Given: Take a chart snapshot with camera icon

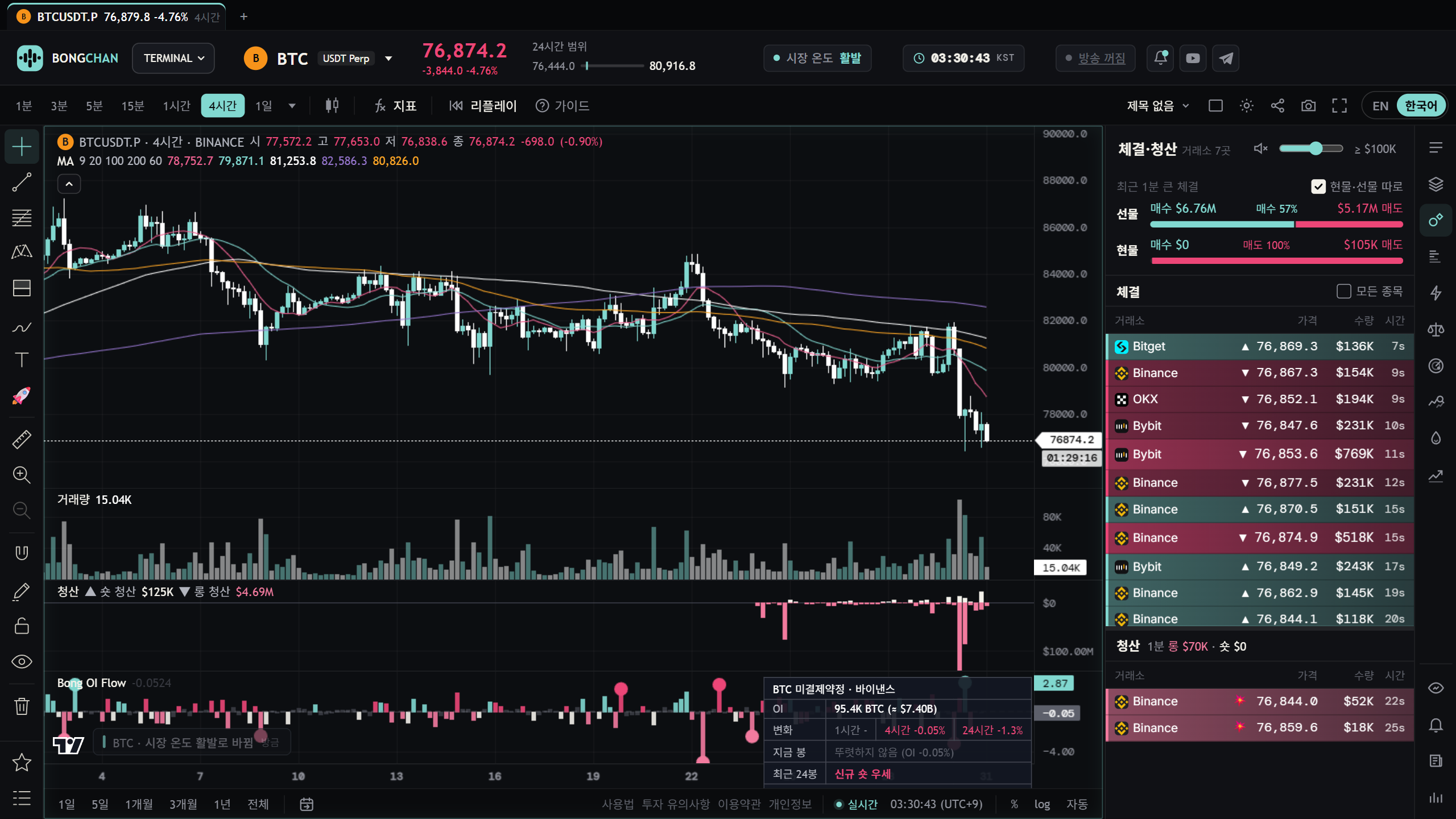Looking at the screenshot, I should tap(1308, 106).
